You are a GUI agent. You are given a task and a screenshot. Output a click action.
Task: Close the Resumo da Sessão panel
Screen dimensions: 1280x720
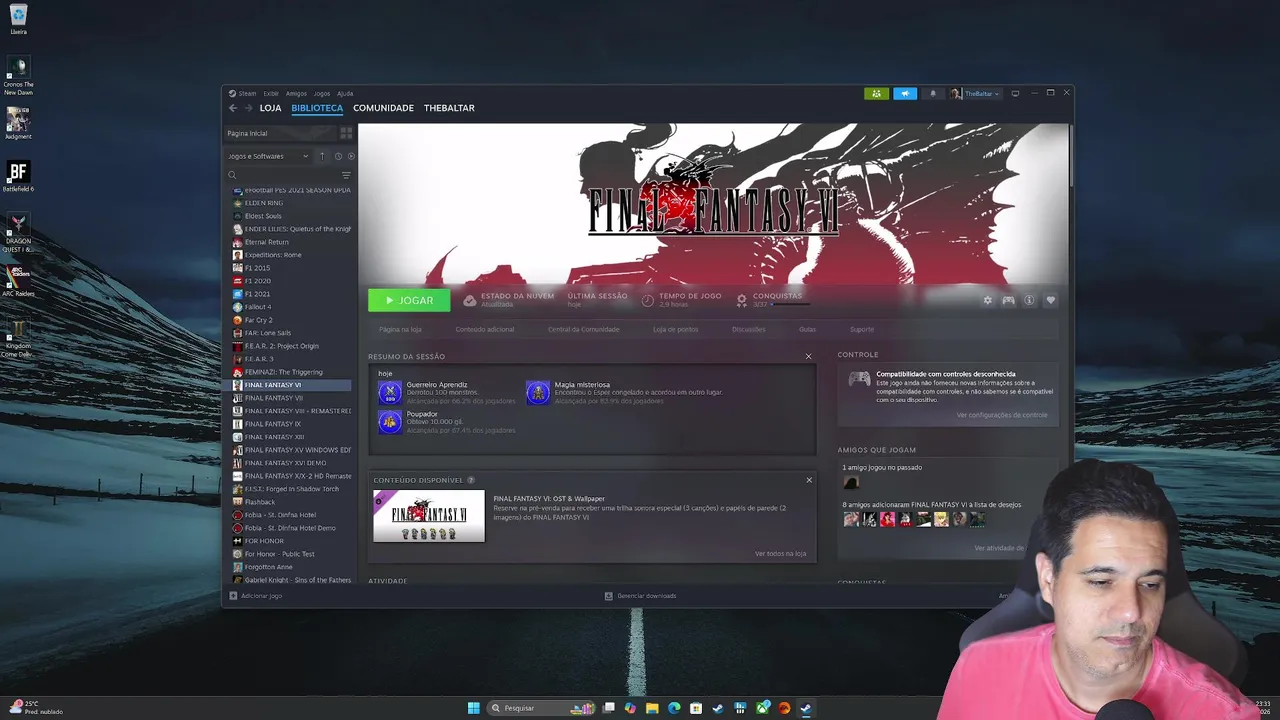coord(809,356)
